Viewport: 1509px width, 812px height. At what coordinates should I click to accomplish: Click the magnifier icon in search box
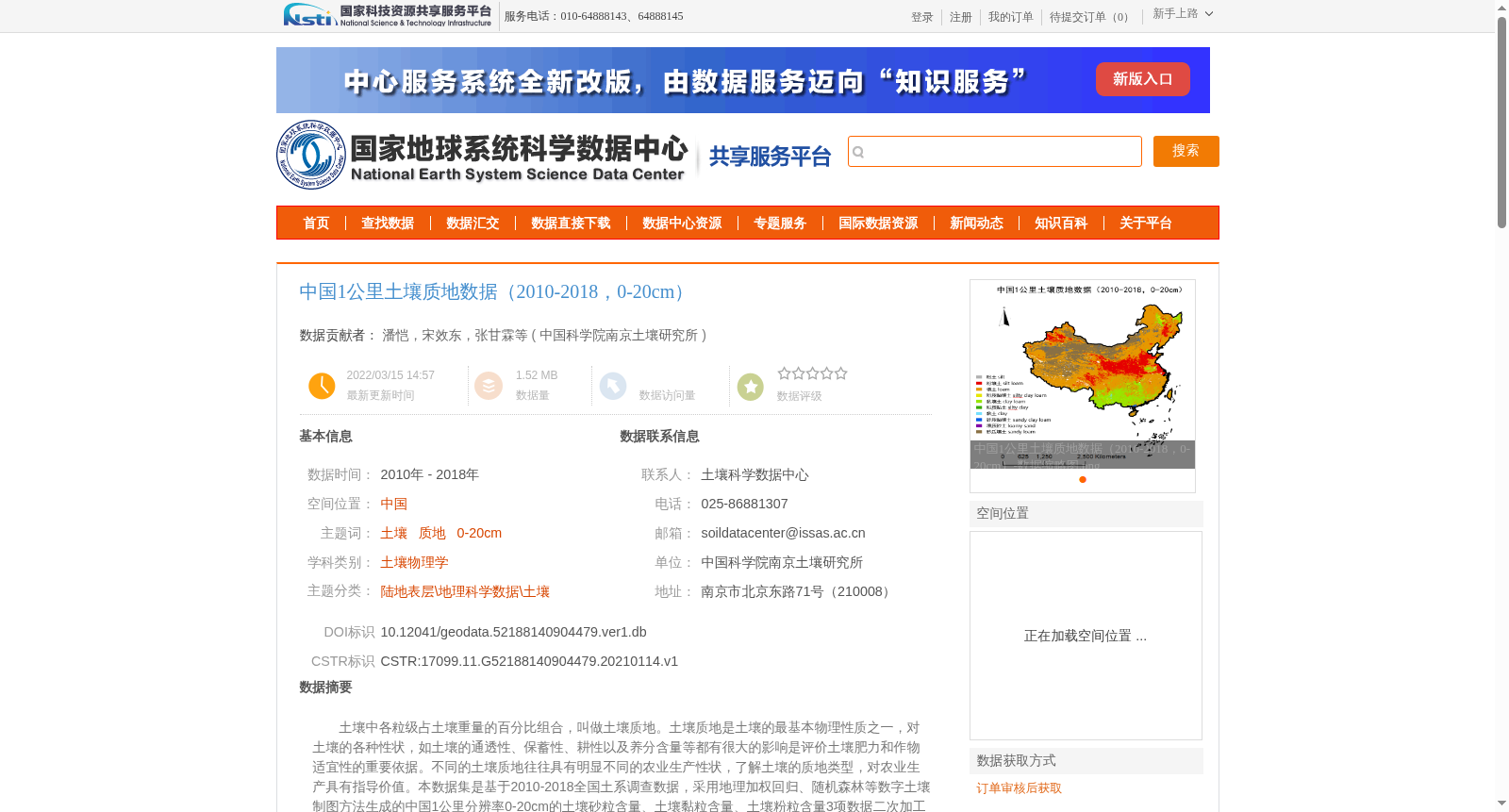click(x=858, y=152)
